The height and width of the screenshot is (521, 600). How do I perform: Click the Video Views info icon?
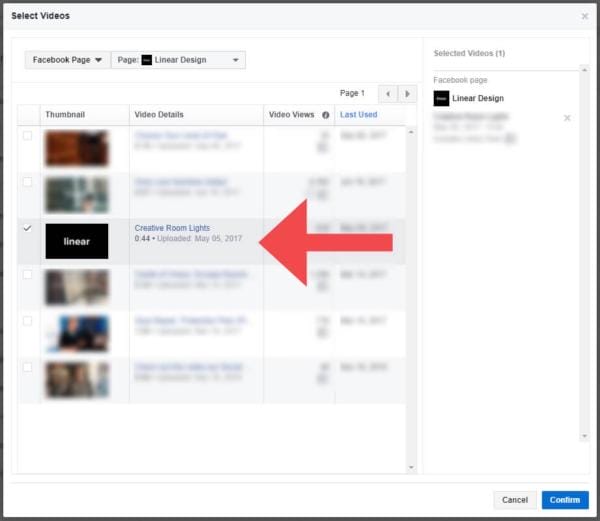click(x=326, y=115)
